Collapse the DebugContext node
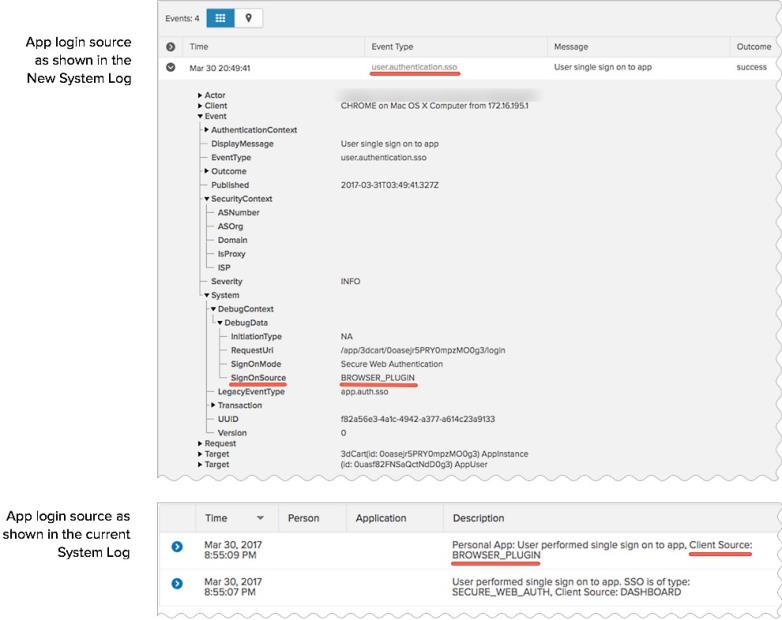782x620 pixels. 213,309
